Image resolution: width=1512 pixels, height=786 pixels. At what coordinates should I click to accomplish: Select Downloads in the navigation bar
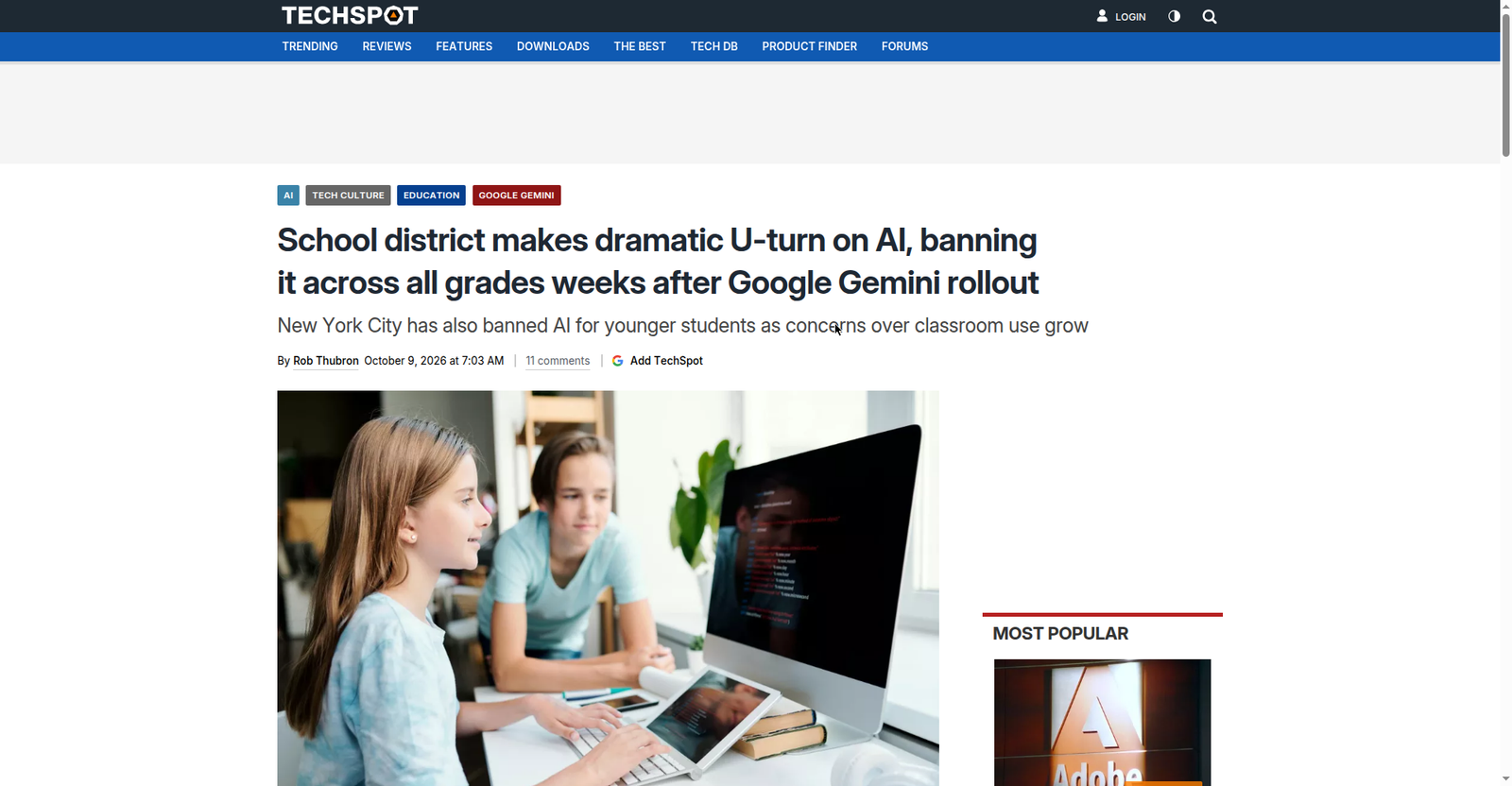tap(553, 46)
